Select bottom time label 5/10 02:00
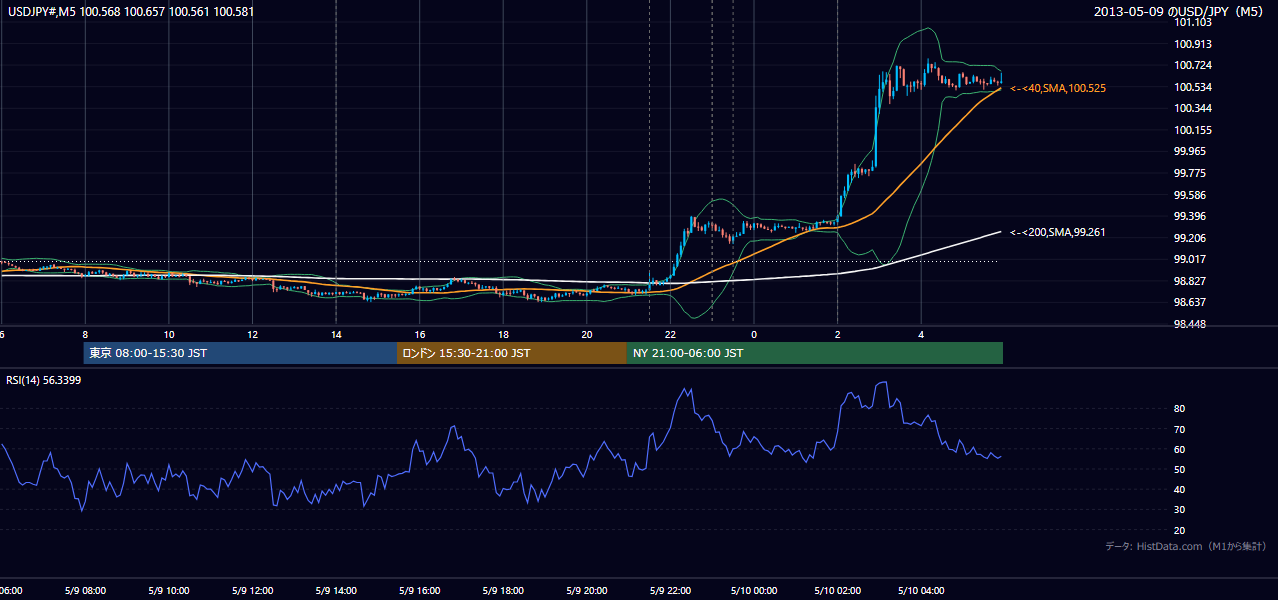 point(837,590)
